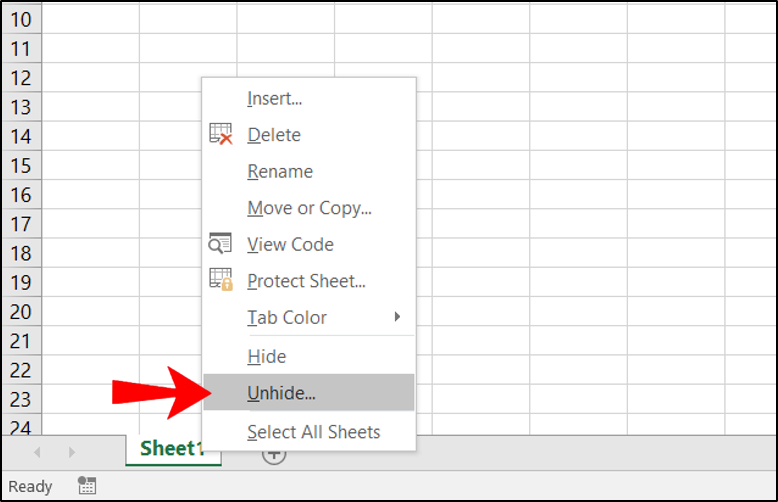Choose Hide from the context menu
This screenshot has height=502, width=778.
click(x=267, y=356)
